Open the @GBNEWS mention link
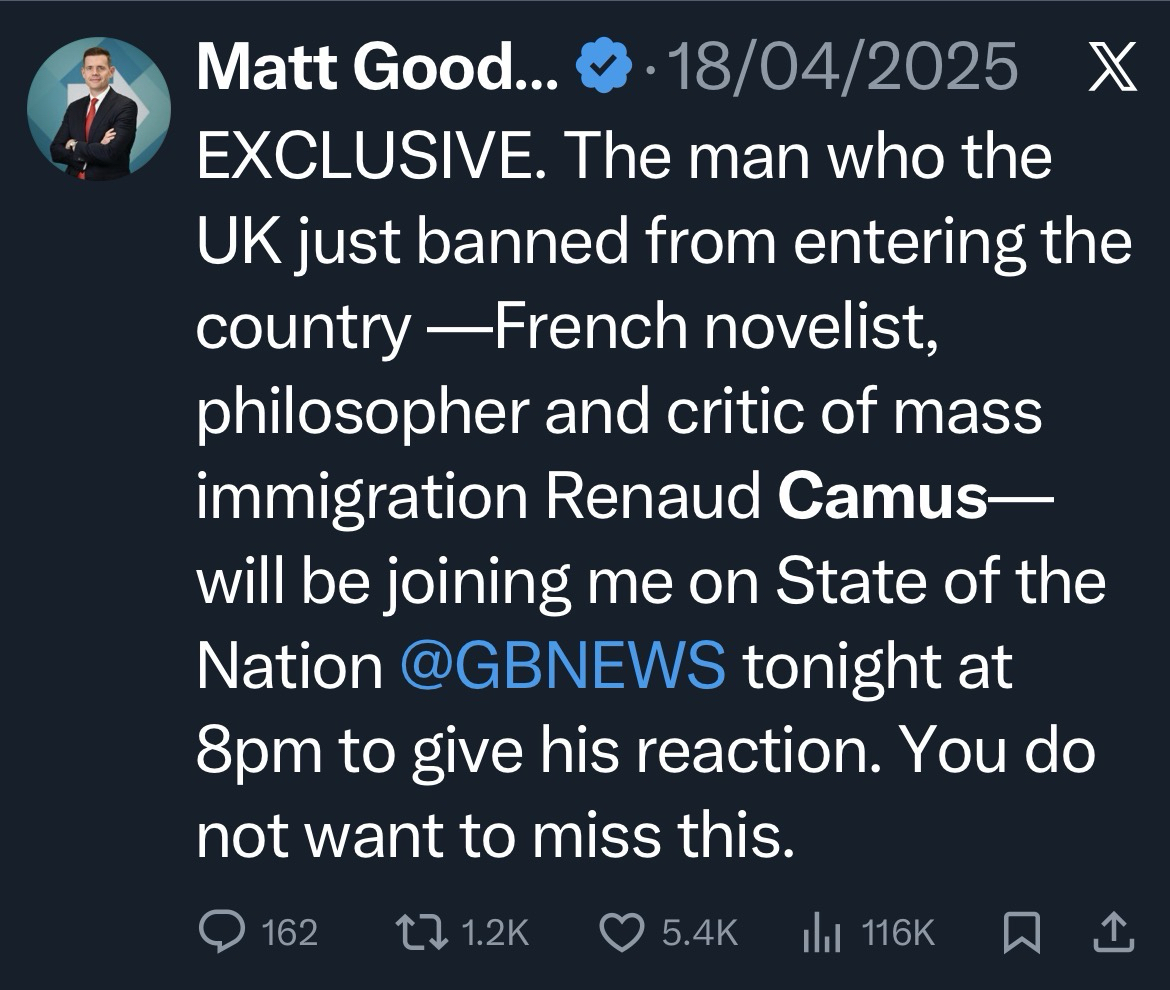This screenshot has height=990, width=1170. (x=562, y=665)
